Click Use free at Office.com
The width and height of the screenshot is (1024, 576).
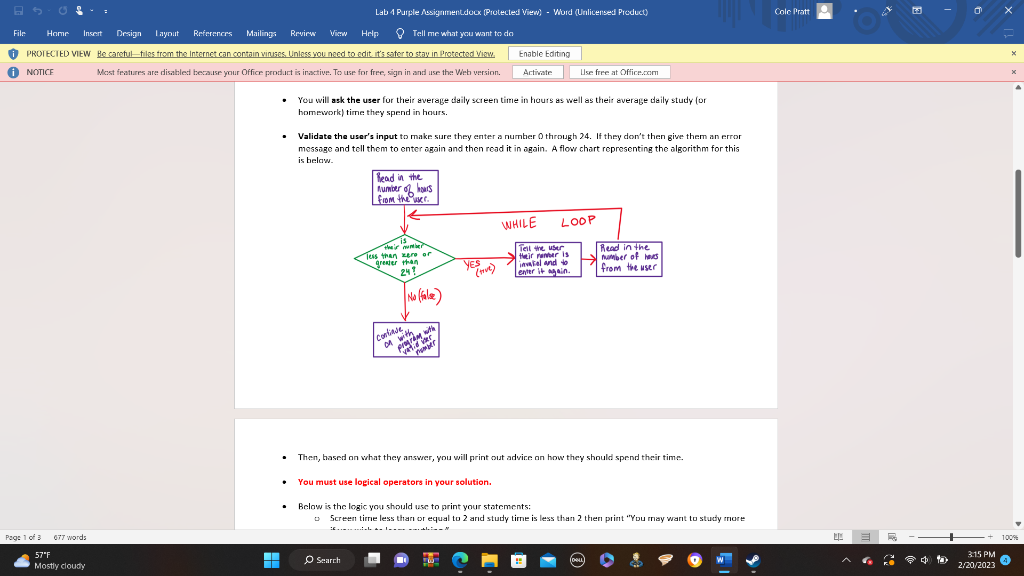point(621,71)
